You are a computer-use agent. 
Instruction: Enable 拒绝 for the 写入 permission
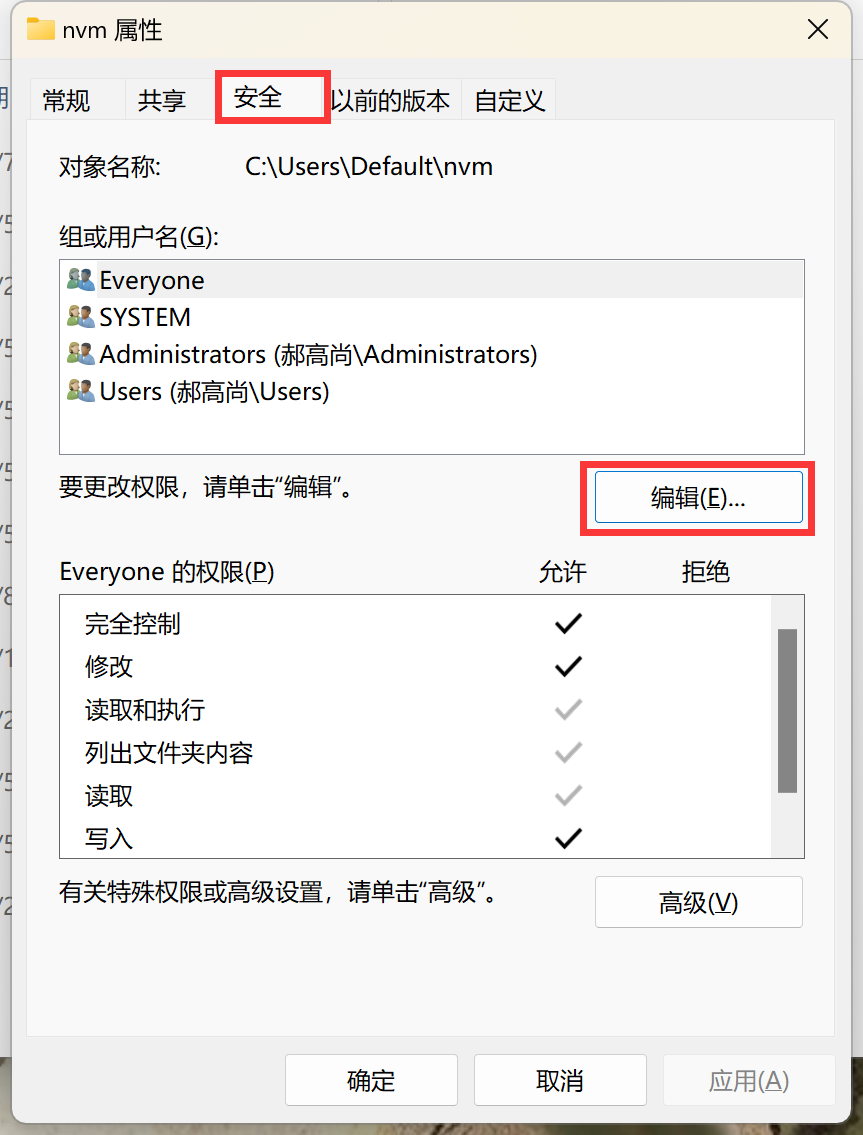click(705, 838)
